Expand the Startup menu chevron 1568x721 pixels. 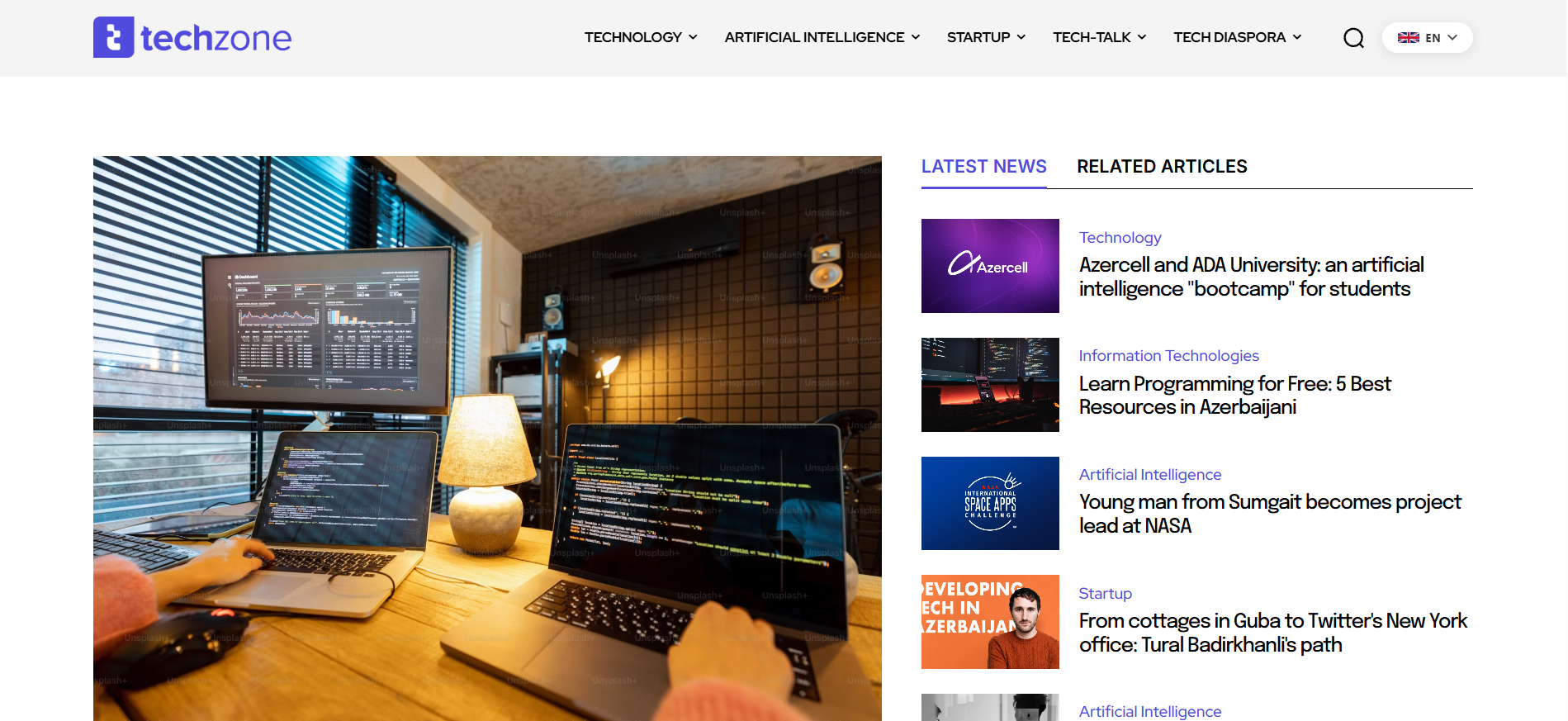pyautogui.click(x=1021, y=37)
